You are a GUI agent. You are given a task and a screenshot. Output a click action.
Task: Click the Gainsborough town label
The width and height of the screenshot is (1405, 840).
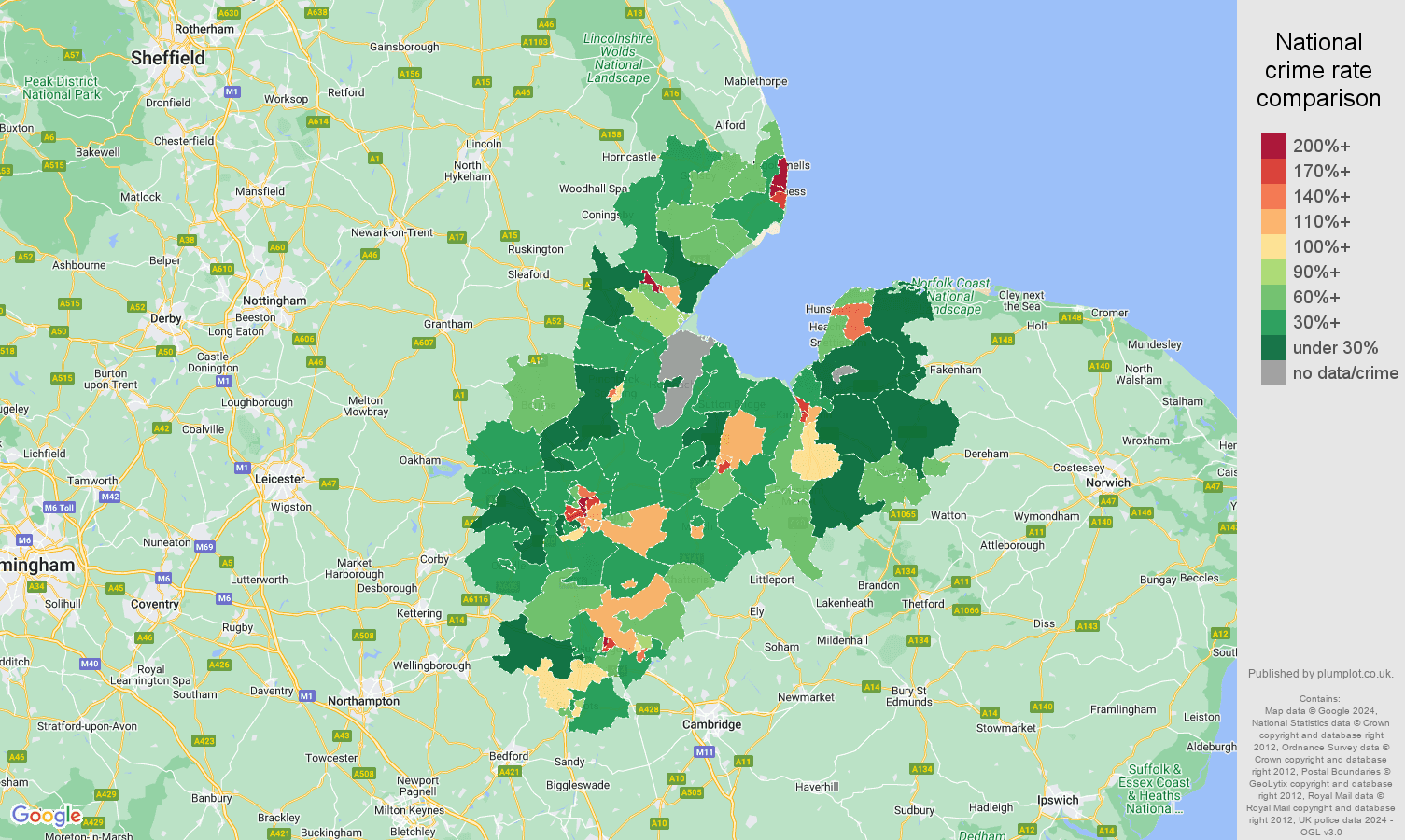404,47
